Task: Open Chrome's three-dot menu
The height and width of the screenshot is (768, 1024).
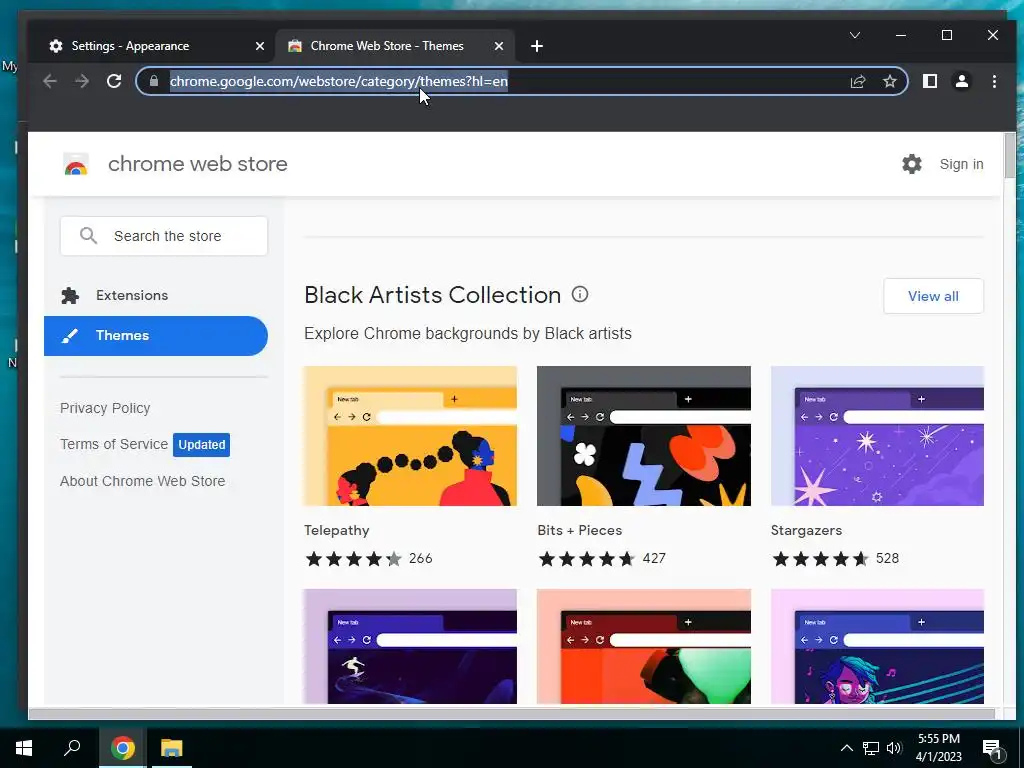Action: pyautogui.click(x=994, y=81)
